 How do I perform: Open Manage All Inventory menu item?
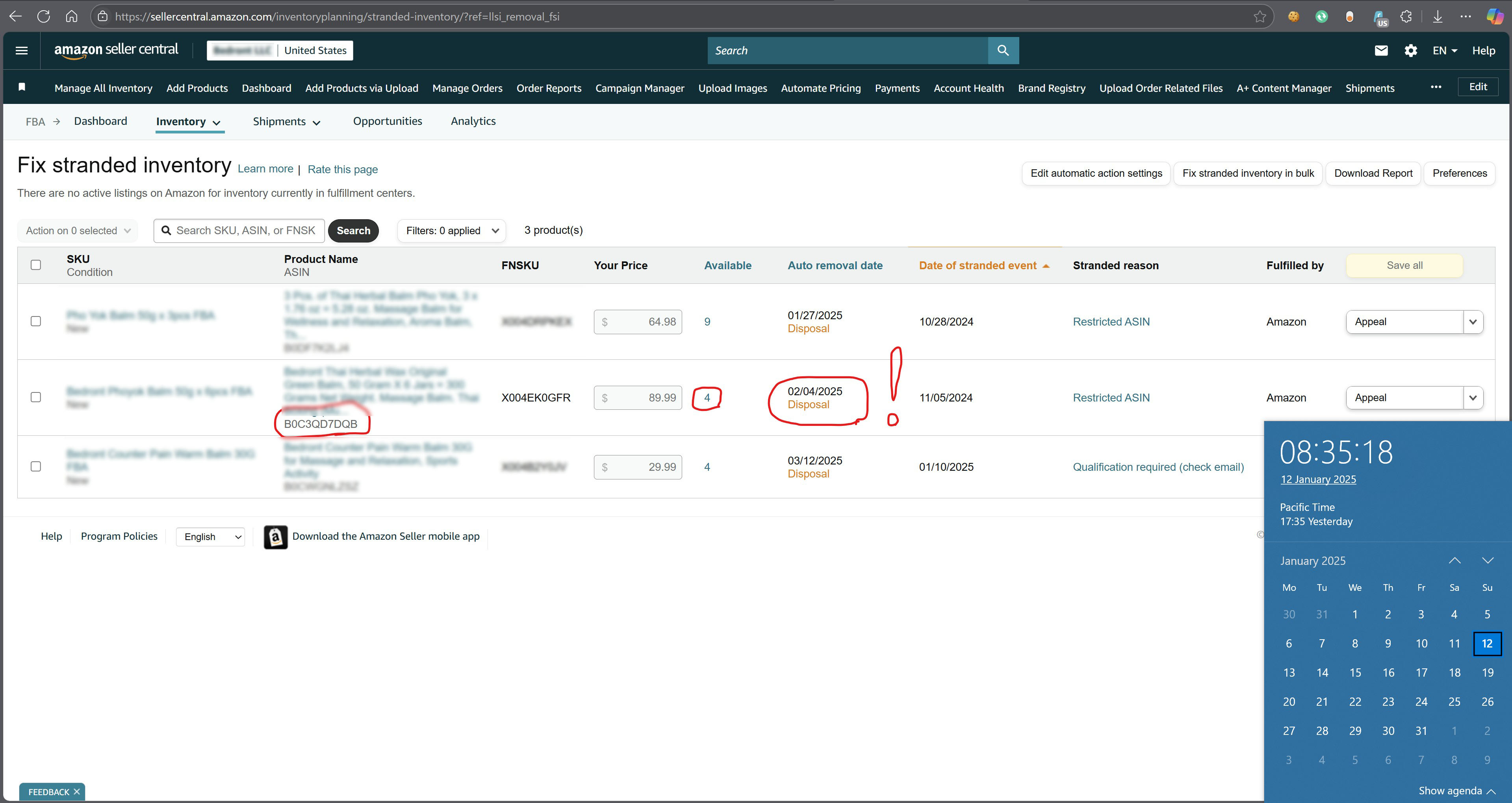click(x=103, y=88)
